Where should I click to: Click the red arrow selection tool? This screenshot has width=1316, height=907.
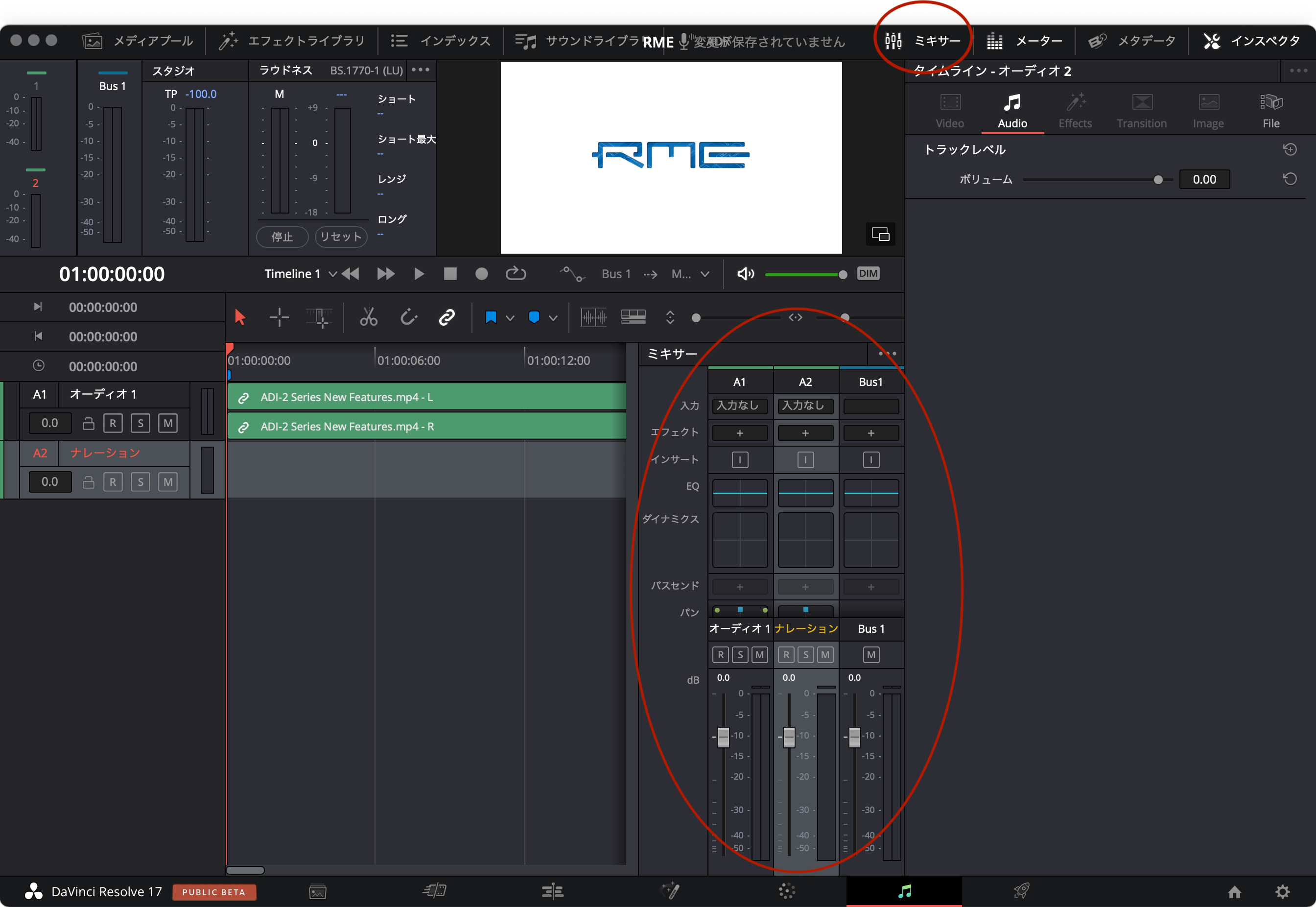(240, 317)
